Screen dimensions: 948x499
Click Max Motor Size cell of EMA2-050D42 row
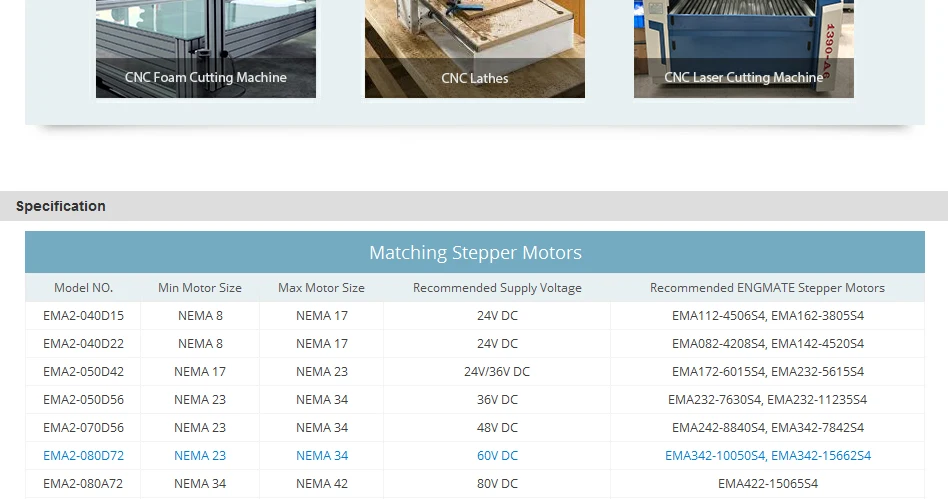point(322,371)
